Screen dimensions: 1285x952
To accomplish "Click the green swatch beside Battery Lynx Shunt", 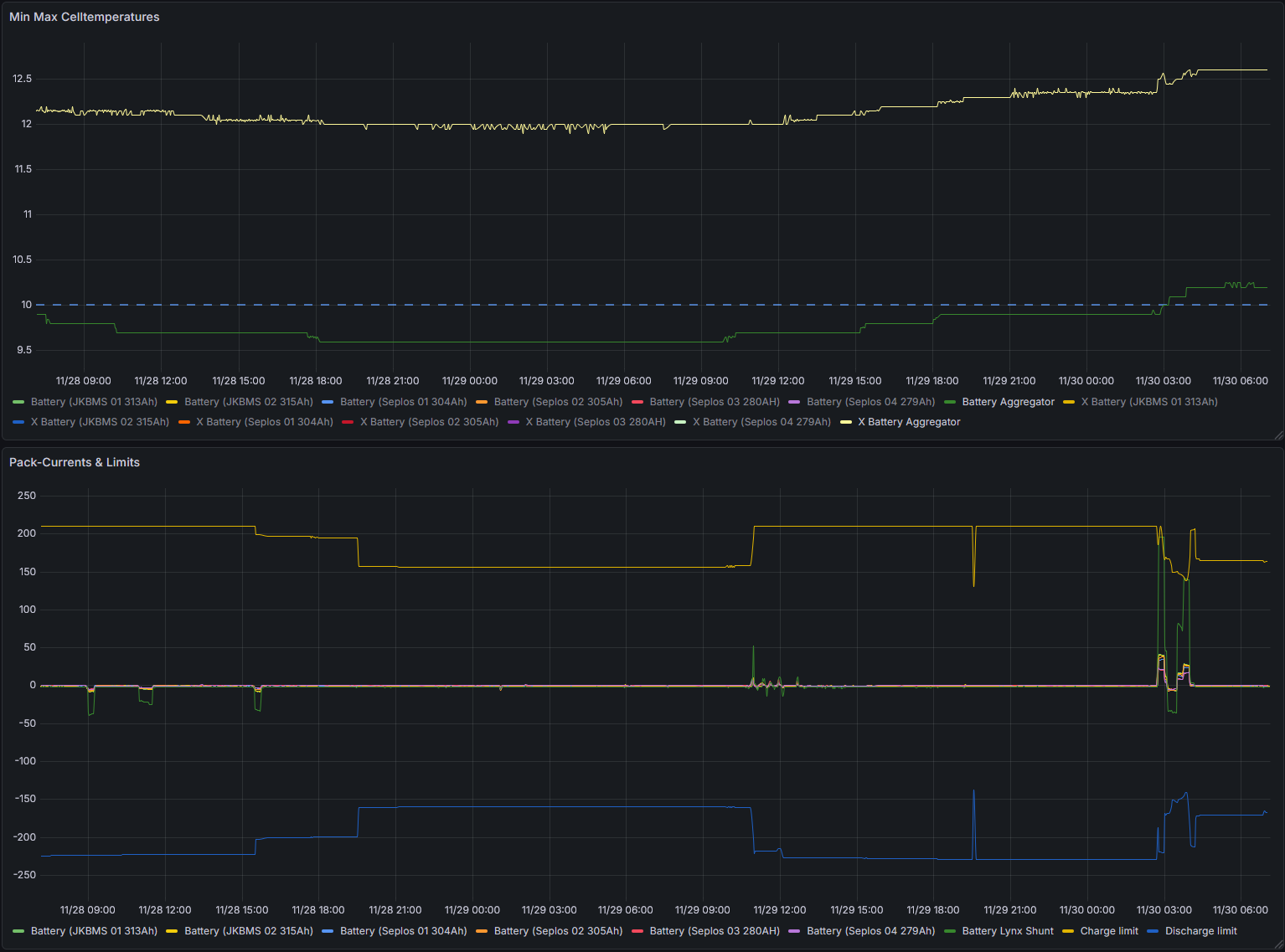I will click(950, 931).
